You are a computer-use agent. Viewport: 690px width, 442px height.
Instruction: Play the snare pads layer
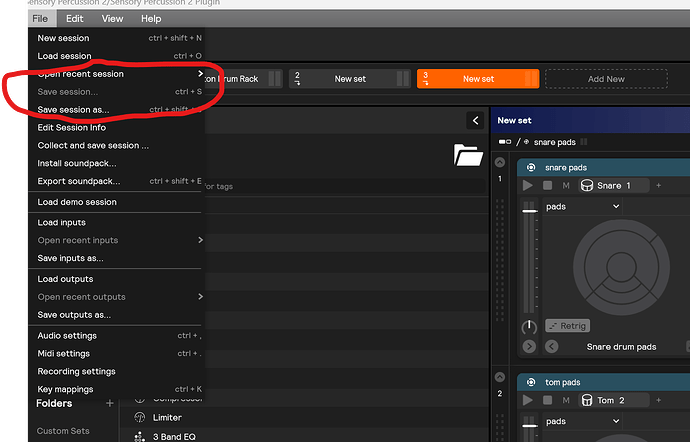click(x=527, y=185)
